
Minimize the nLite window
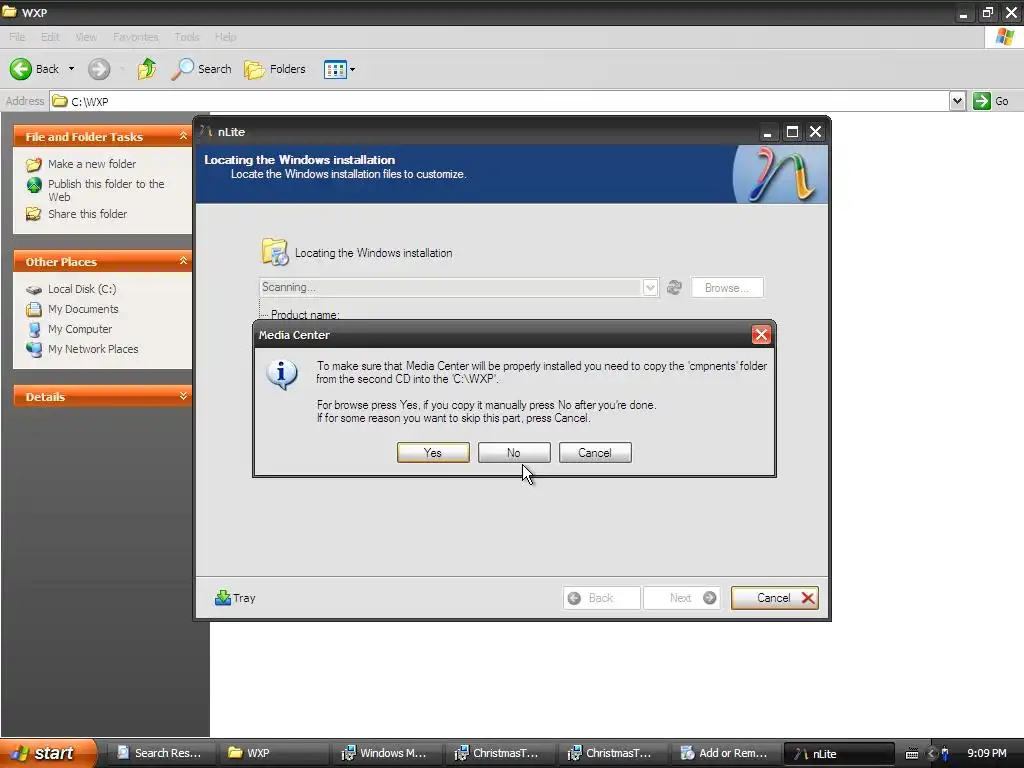point(768,132)
